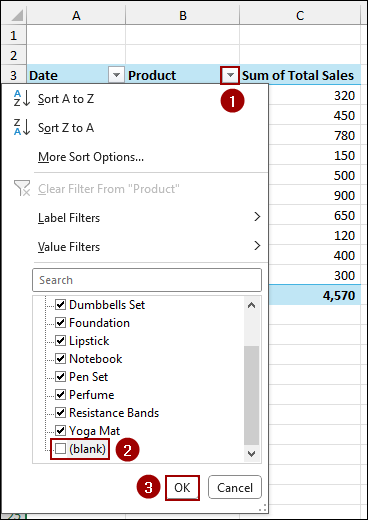Select row 2 header
368x520 pixels.
pyautogui.click(x=13, y=55)
